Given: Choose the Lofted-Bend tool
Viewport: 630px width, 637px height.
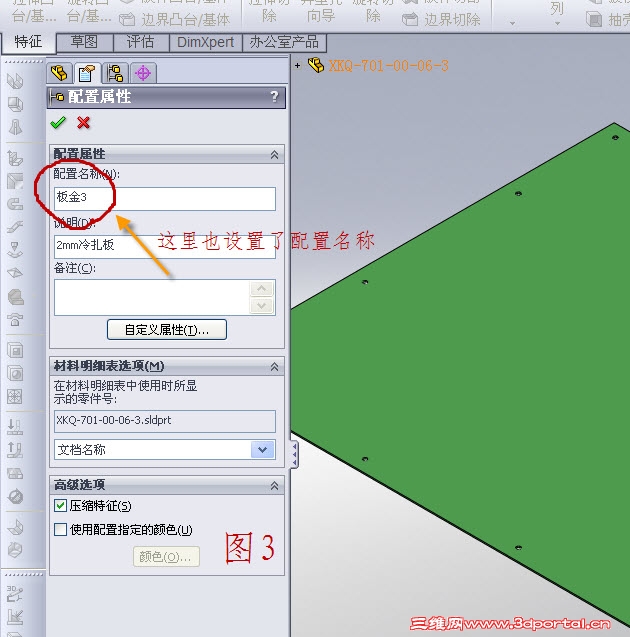Looking at the screenshot, I should pyautogui.click(x=15, y=127).
